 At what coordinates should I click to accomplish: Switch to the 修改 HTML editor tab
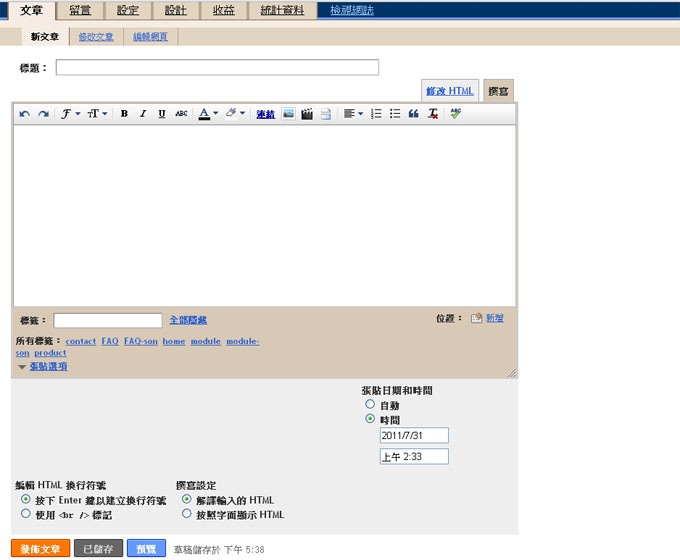450,91
